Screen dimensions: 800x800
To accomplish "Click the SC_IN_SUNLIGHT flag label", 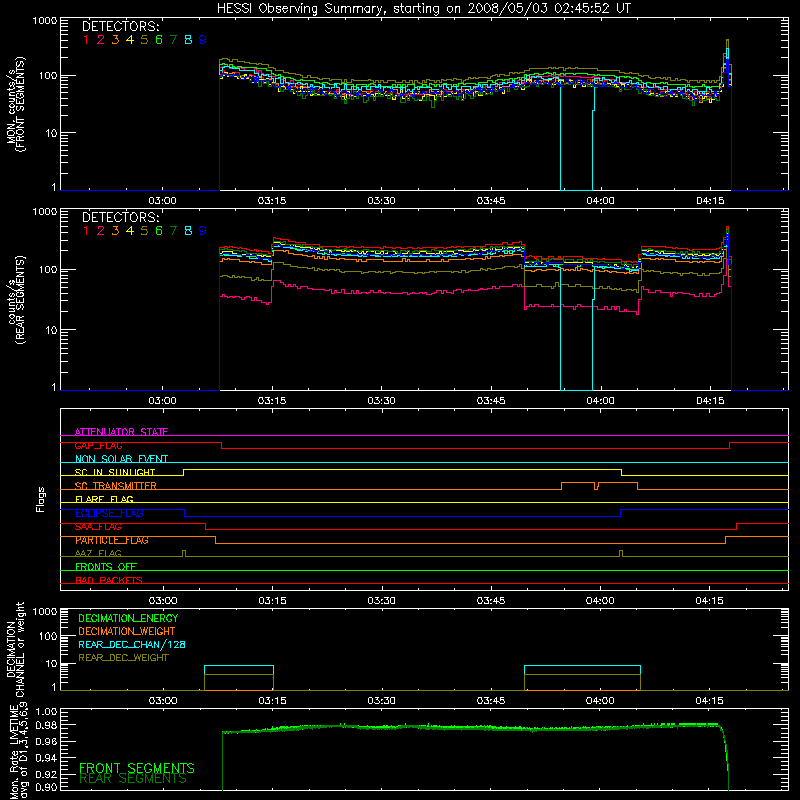I will [x=115, y=472].
